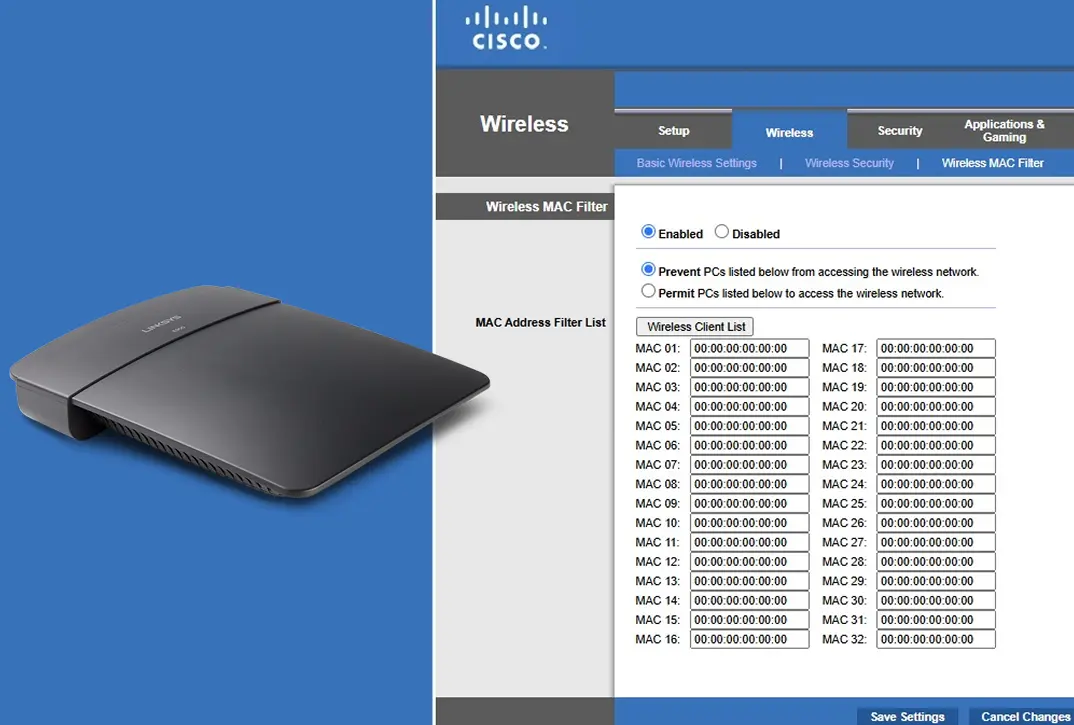Go to Applications & Gaming tab
The height and width of the screenshot is (725, 1074).
click(x=1004, y=130)
